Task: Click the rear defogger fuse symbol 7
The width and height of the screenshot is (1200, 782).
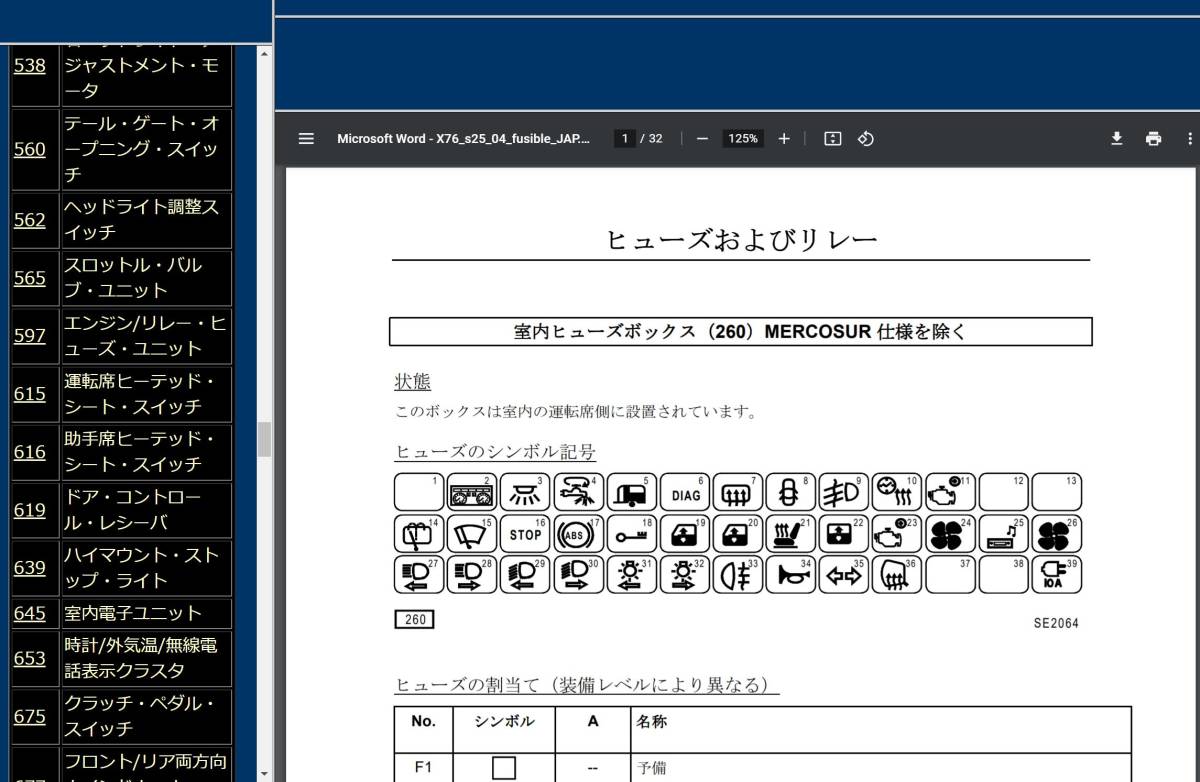Action: pyautogui.click(x=738, y=492)
